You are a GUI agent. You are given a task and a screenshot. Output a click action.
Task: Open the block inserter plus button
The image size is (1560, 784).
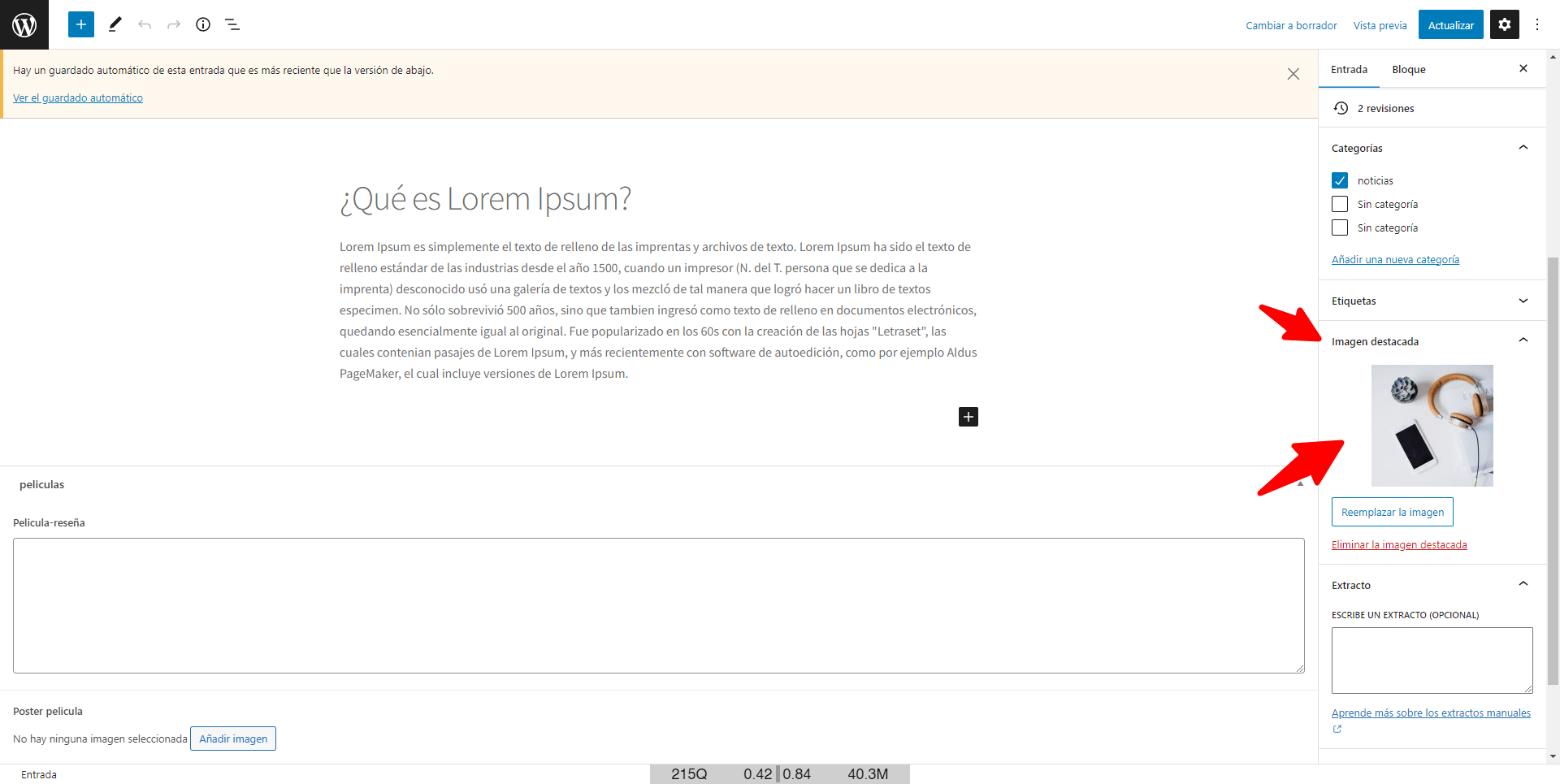point(81,24)
